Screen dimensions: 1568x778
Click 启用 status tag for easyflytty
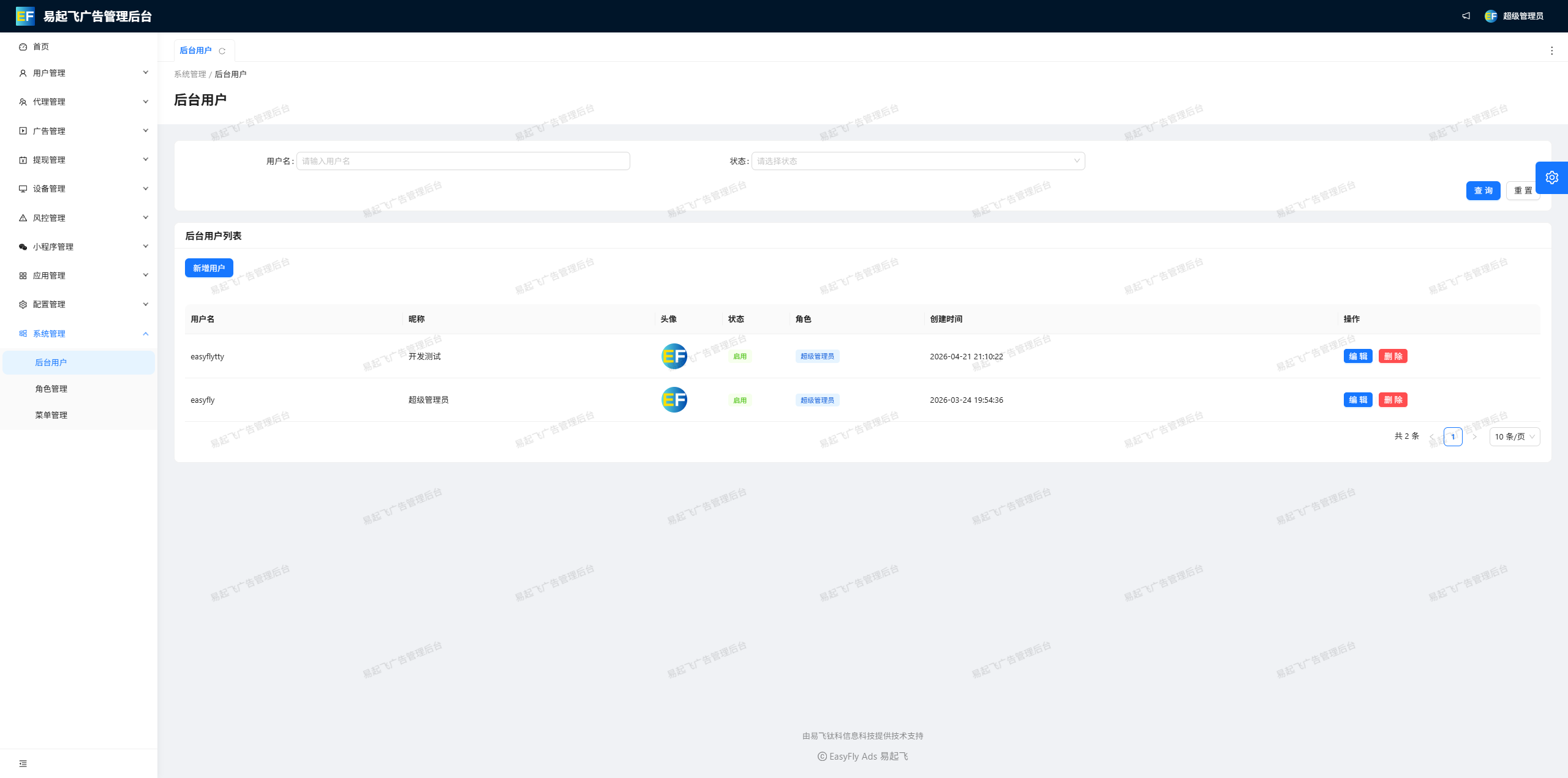(740, 356)
